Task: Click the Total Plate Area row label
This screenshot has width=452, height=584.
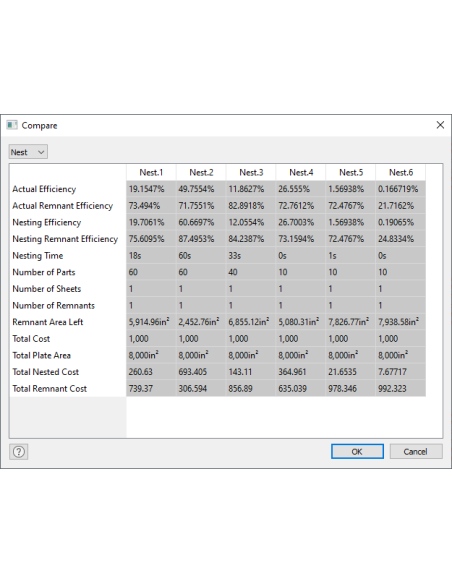Action: (x=41, y=355)
